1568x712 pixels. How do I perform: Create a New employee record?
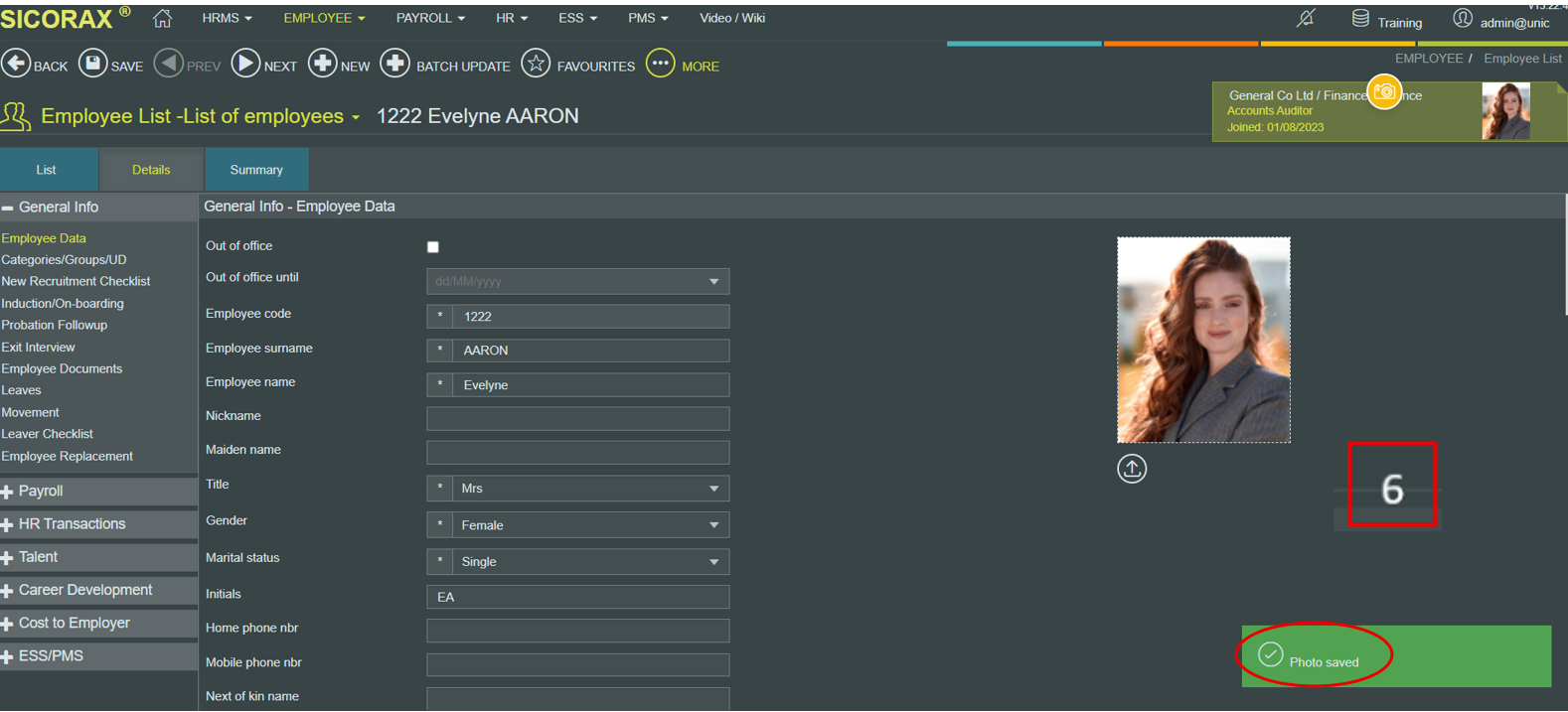tap(322, 65)
